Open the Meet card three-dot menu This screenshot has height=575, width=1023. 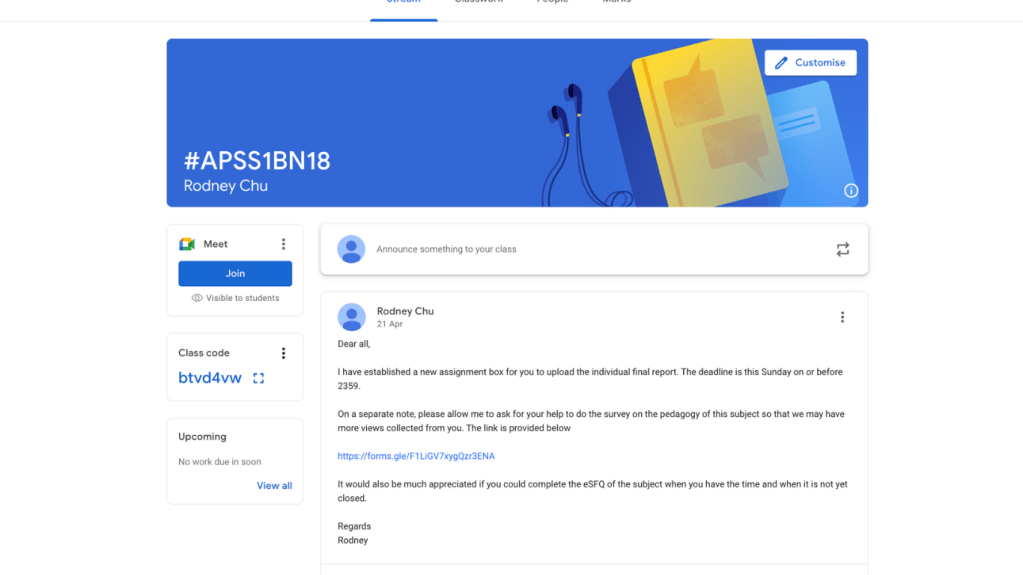(x=283, y=244)
